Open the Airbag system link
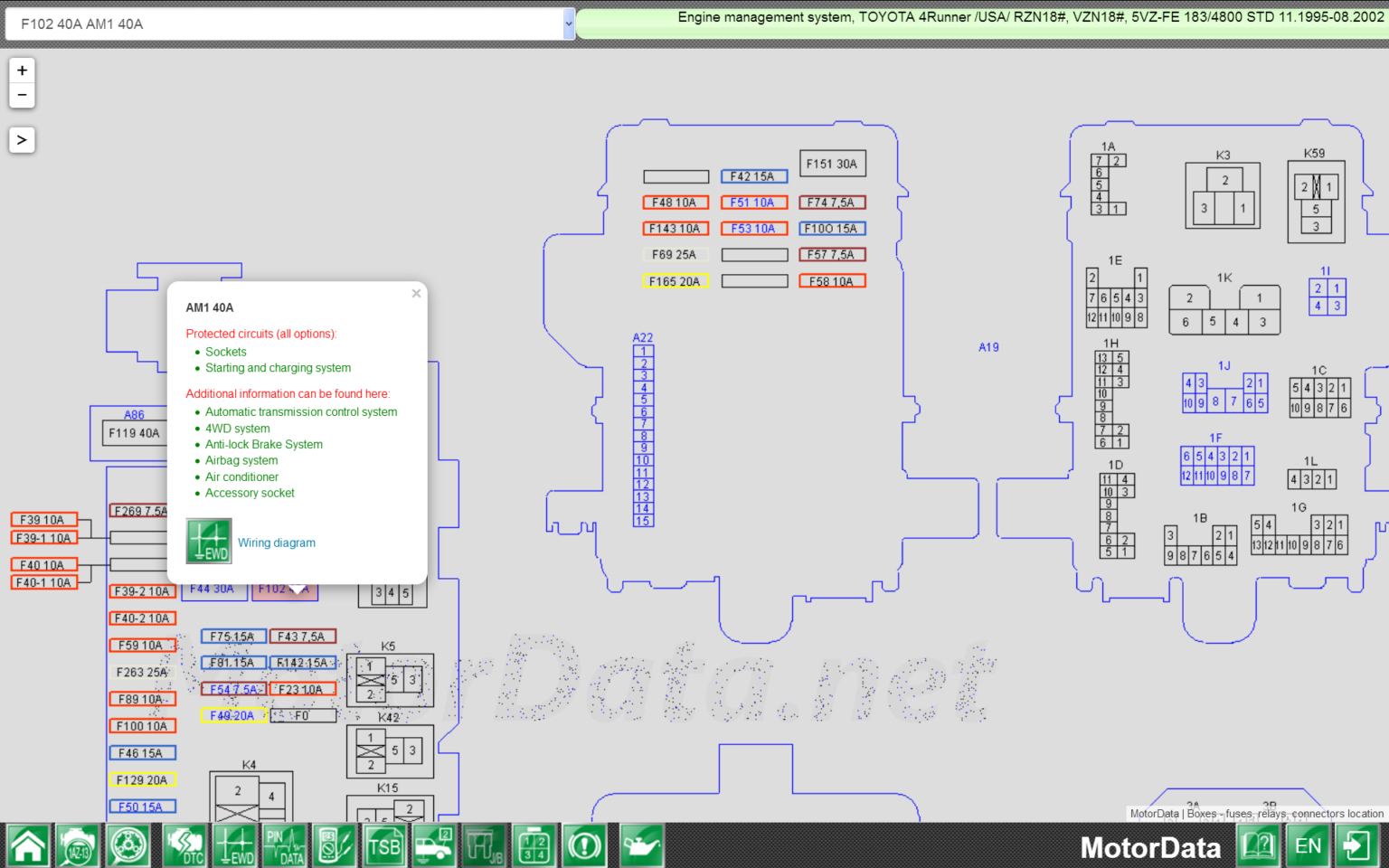Screen dimensions: 1389x868 pos(241,460)
